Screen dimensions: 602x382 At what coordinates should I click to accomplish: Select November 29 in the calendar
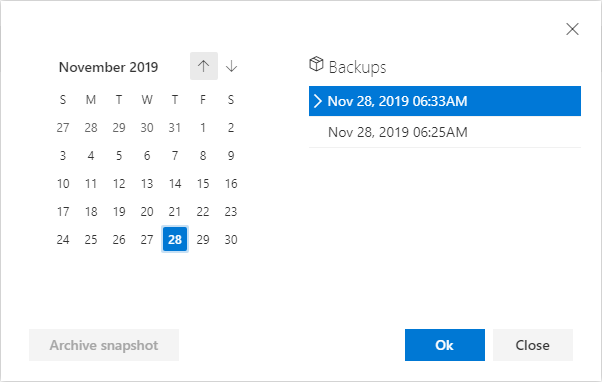point(203,239)
